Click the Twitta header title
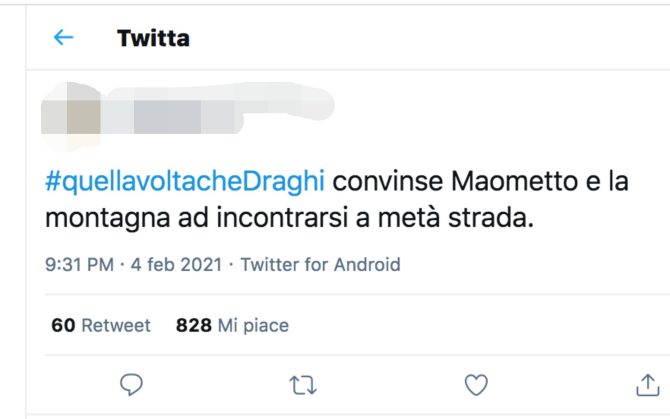The image size is (670, 419). coord(153,39)
